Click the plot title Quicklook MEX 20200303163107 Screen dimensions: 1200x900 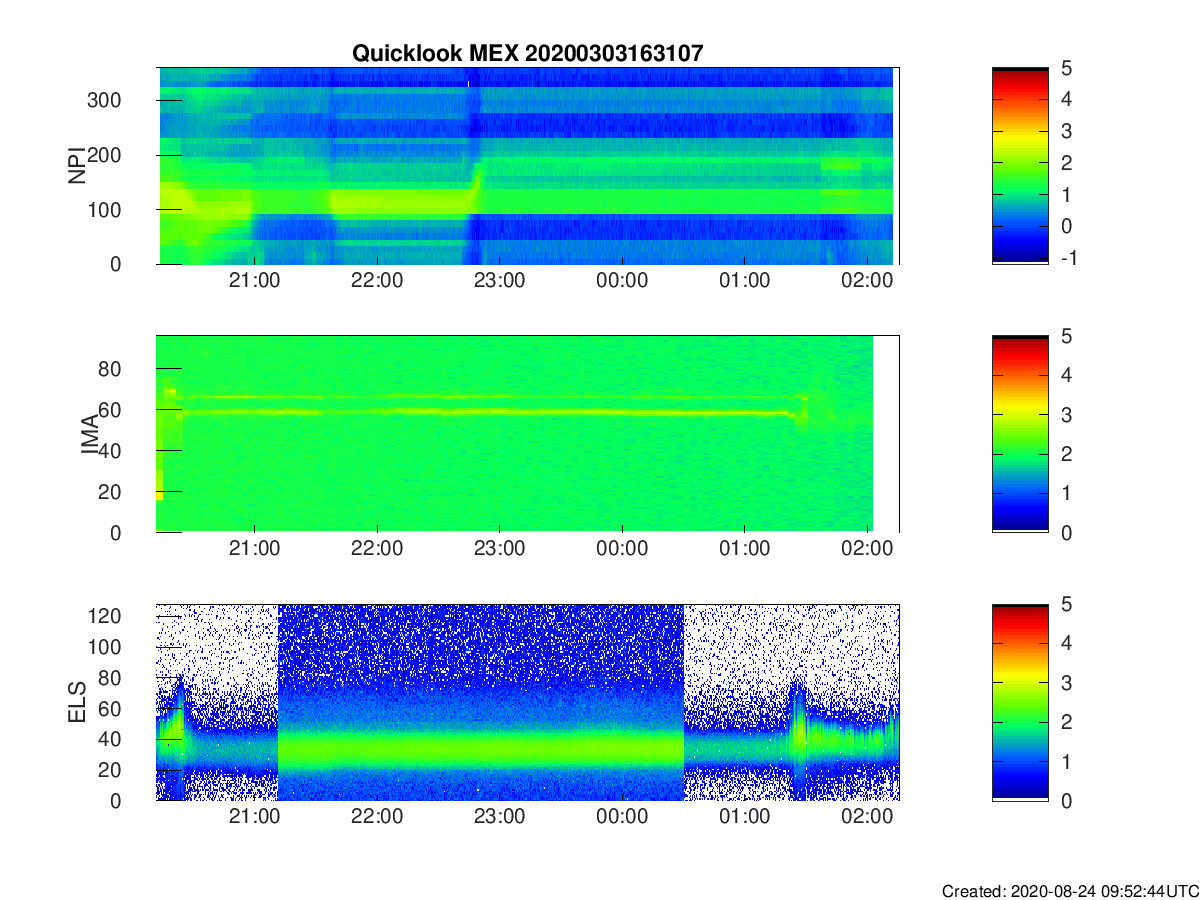click(527, 54)
